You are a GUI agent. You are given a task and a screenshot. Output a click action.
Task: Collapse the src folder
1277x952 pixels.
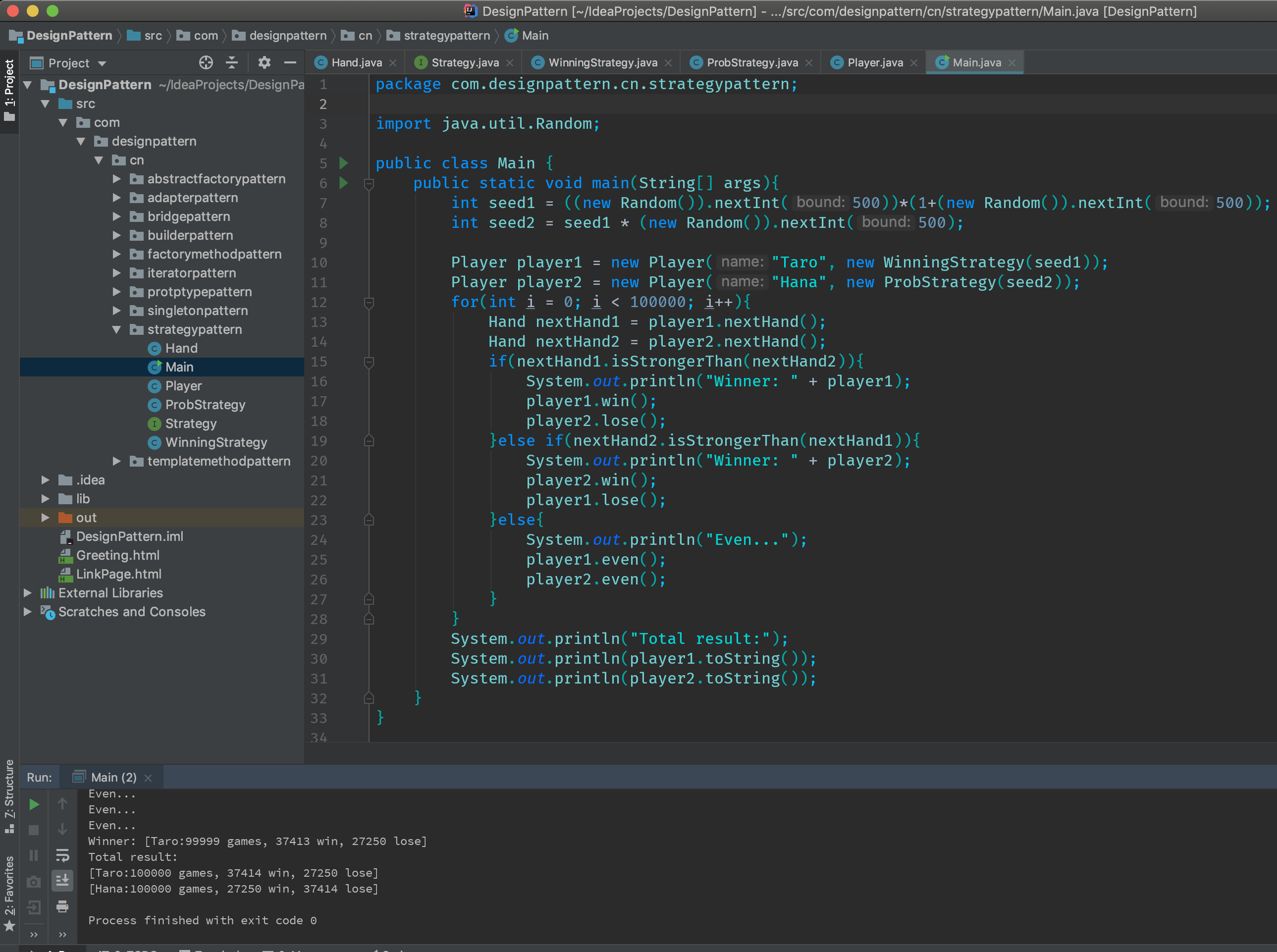click(45, 104)
